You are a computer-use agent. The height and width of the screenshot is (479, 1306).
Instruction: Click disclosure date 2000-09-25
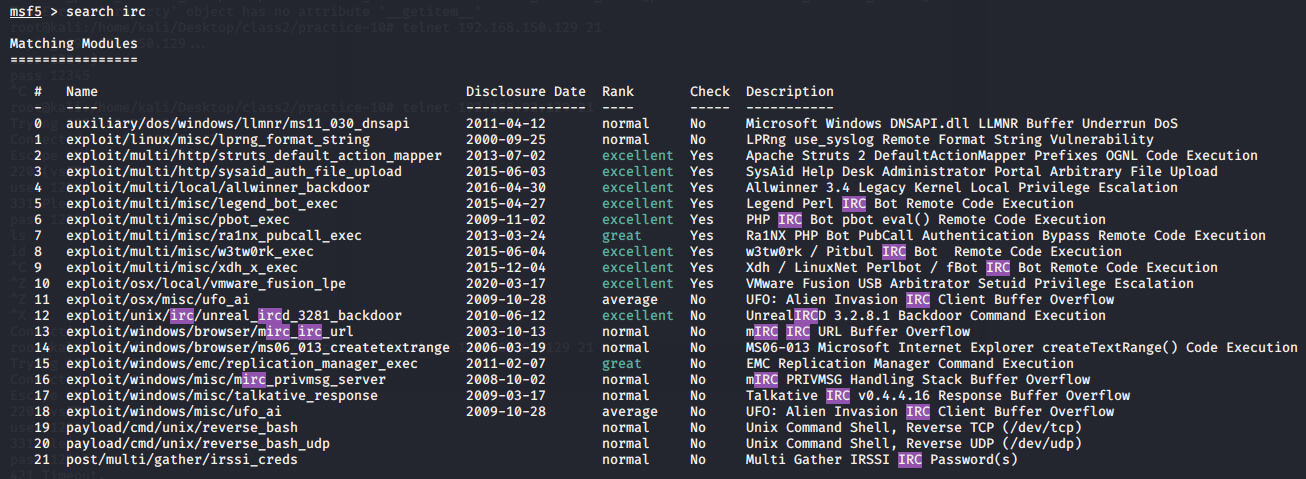[x=506, y=140]
